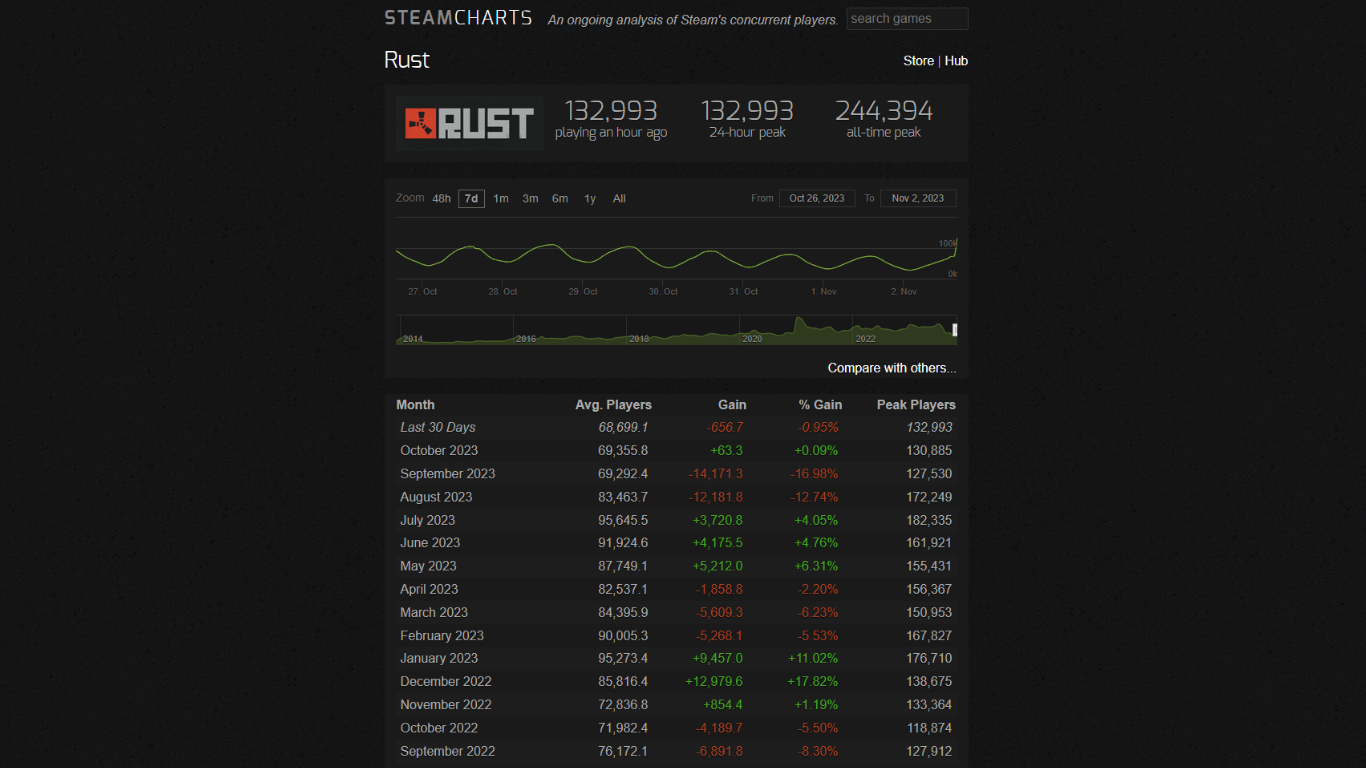Select the October 2022 row label
1366x768 pixels.
pos(439,728)
